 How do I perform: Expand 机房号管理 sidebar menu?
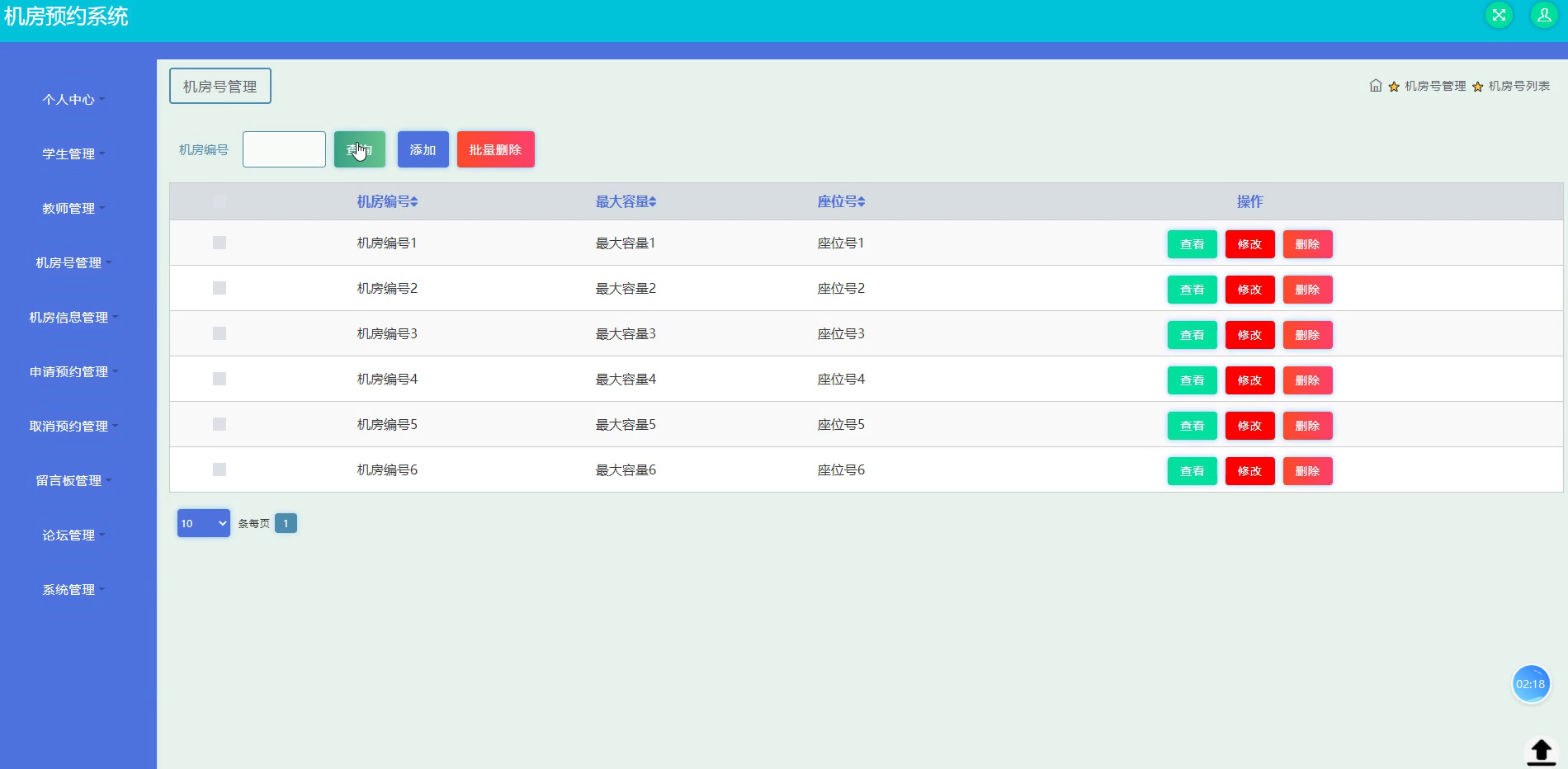coord(73,263)
